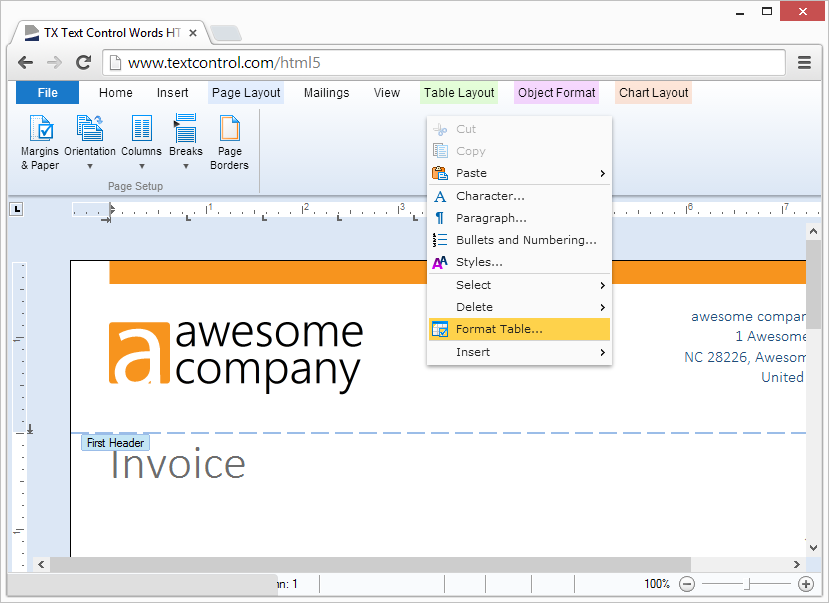
Task: Reload the web page
Action: pyautogui.click(x=84, y=63)
